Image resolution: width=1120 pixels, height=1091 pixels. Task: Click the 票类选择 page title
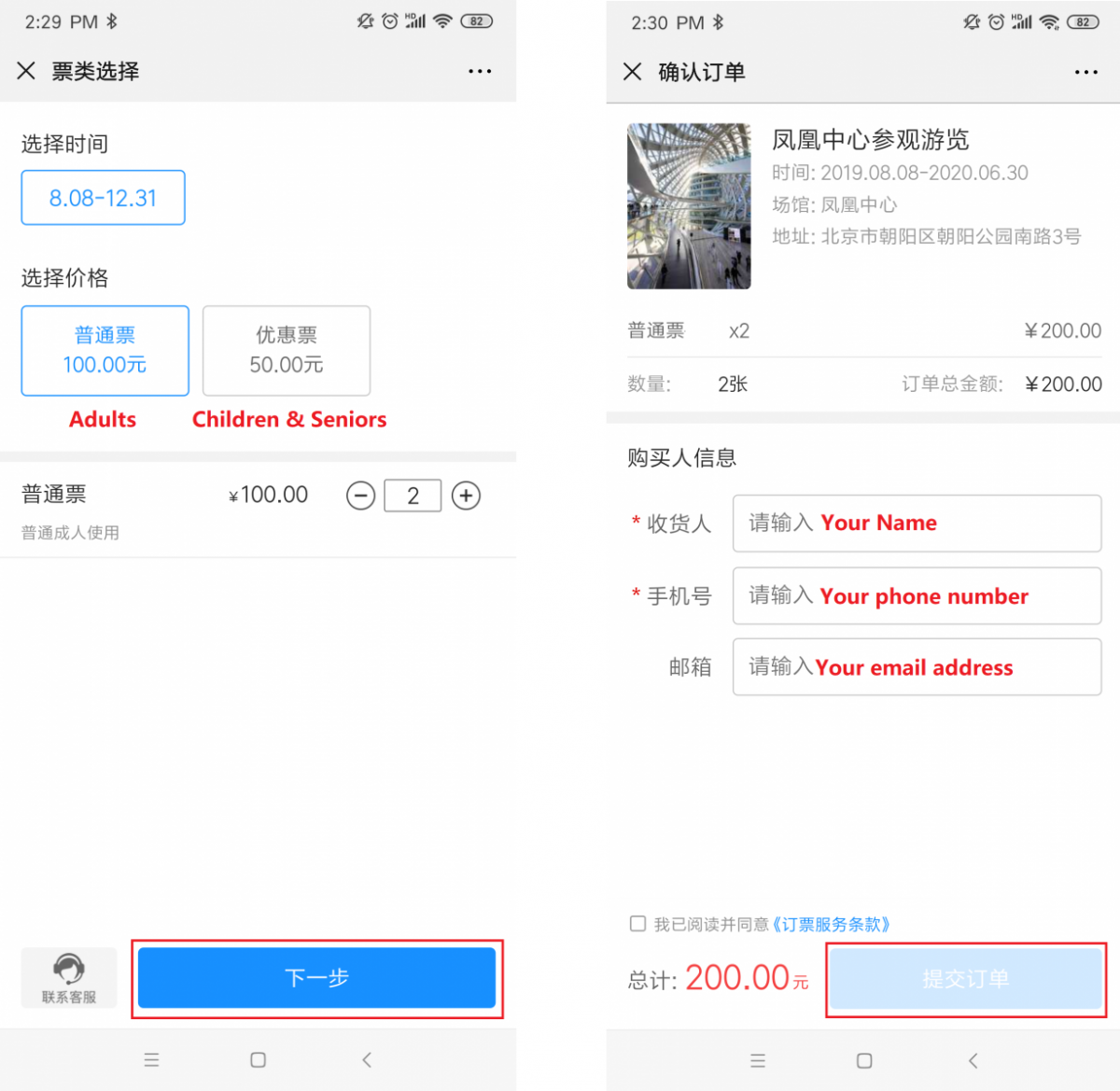click(x=95, y=71)
